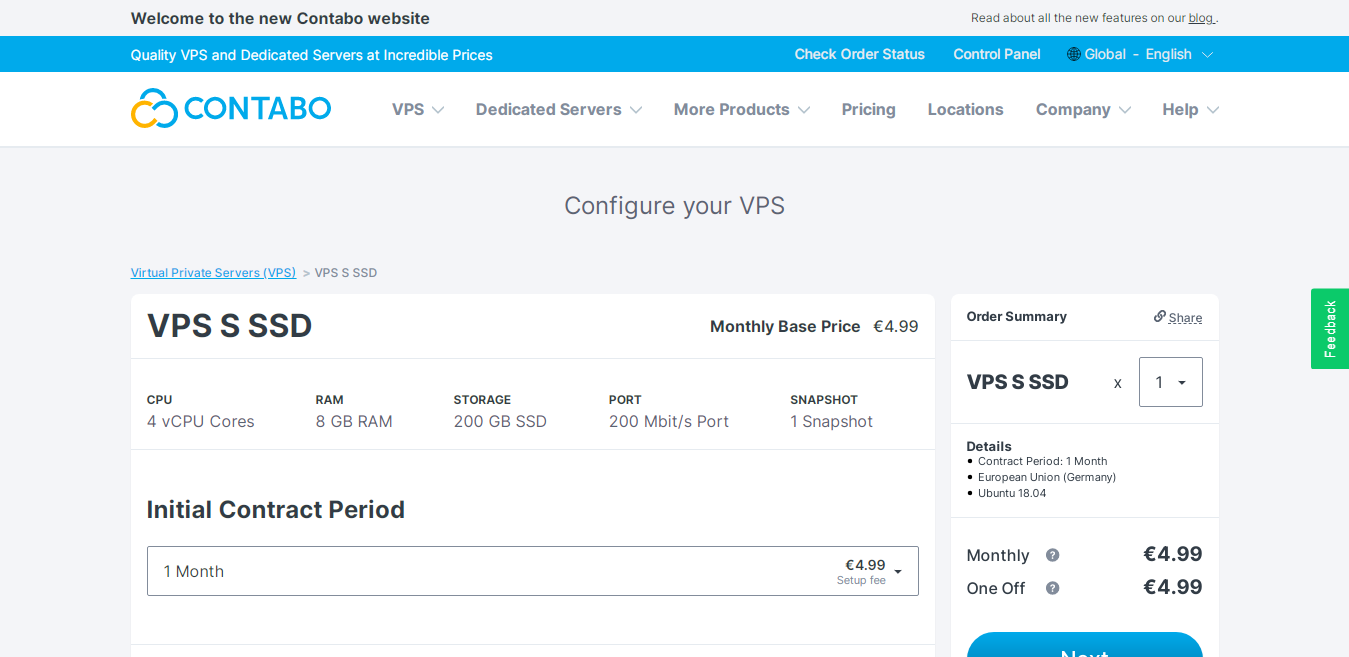
Task: Click 'Contract Period: 1 Month' detail
Action: [1042, 462]
